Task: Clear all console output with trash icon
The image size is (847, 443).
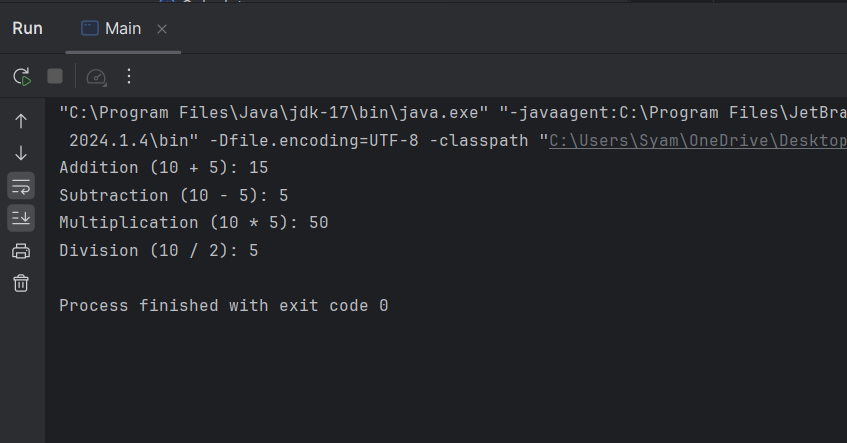Action: pos(21,283)
